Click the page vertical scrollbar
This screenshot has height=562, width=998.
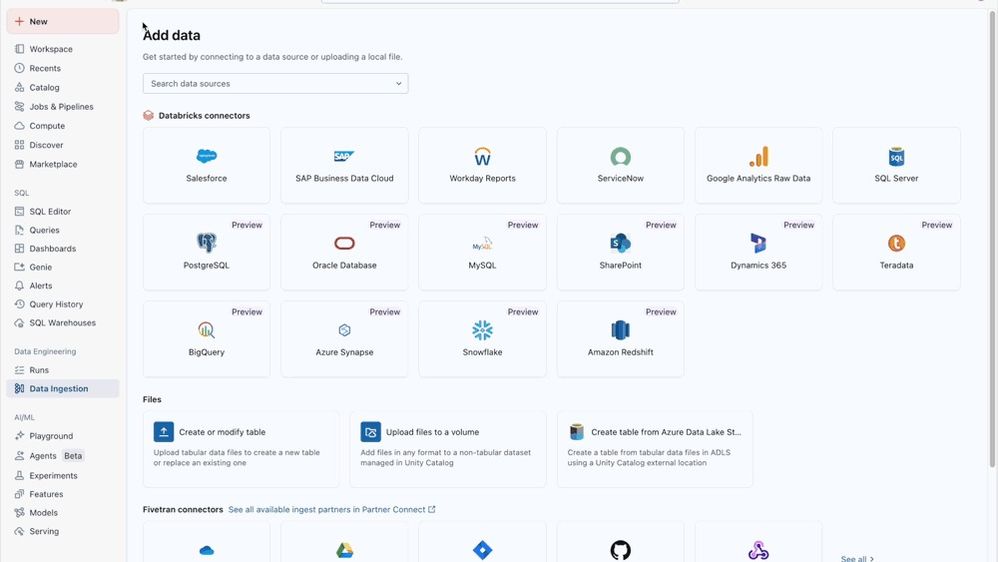[992, 239]
